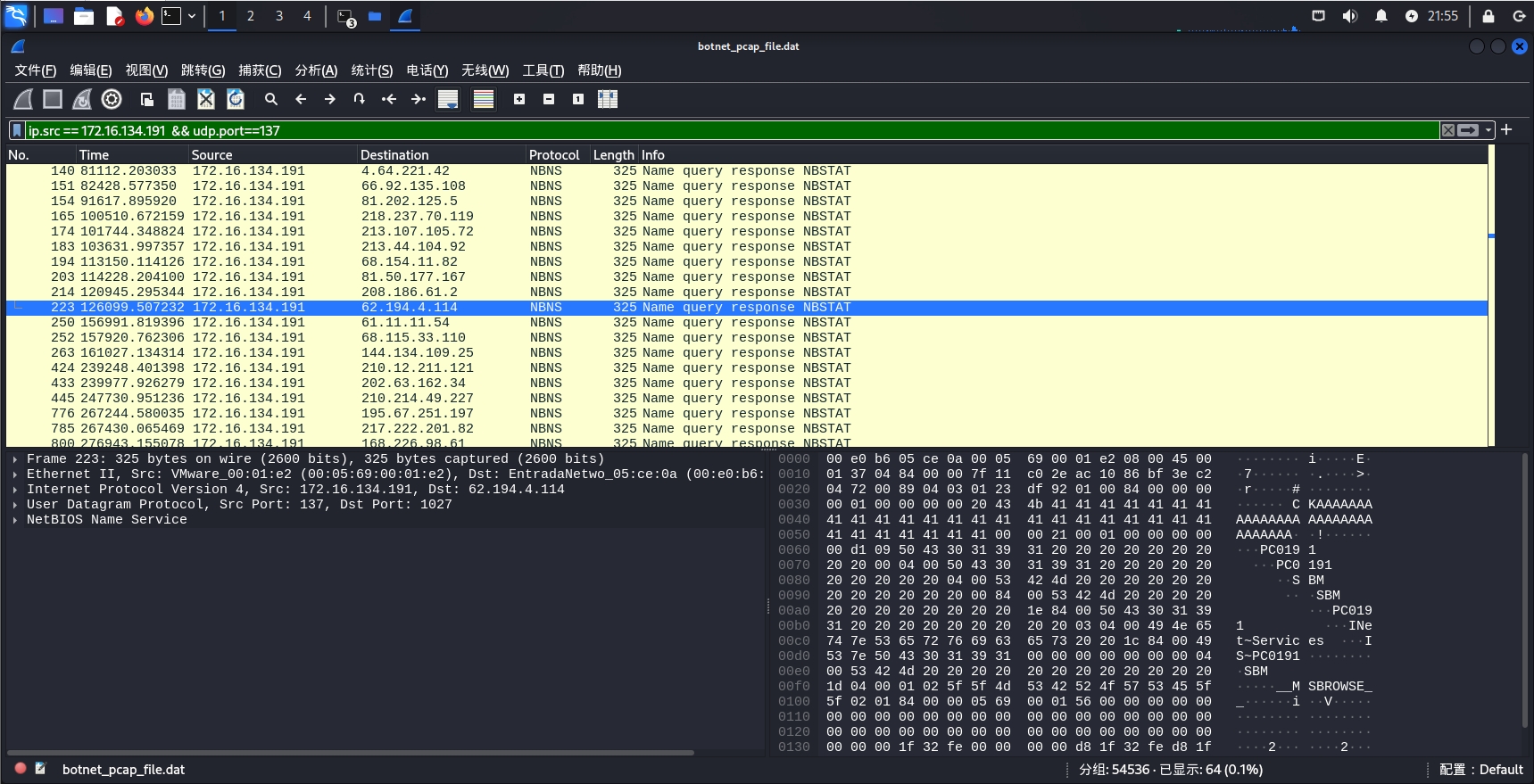Image resolution: width=1534 pixels, height=784 pixels.
Task: Click the 配置: Default profile selector
Action: click(1481, 769)
